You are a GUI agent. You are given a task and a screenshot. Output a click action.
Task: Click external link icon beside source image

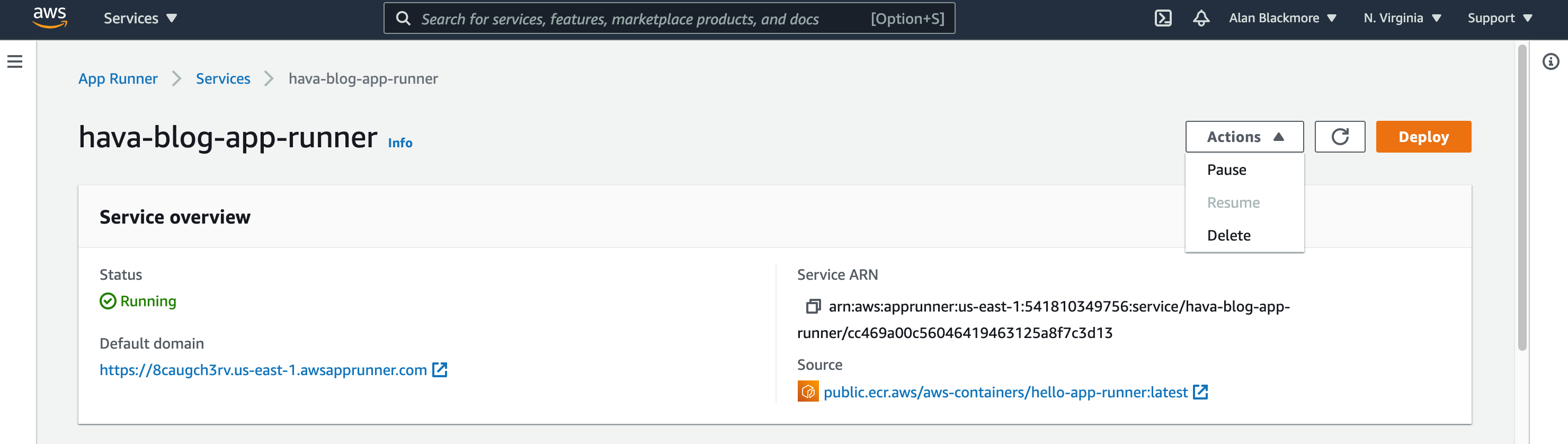click(1200, 392)
